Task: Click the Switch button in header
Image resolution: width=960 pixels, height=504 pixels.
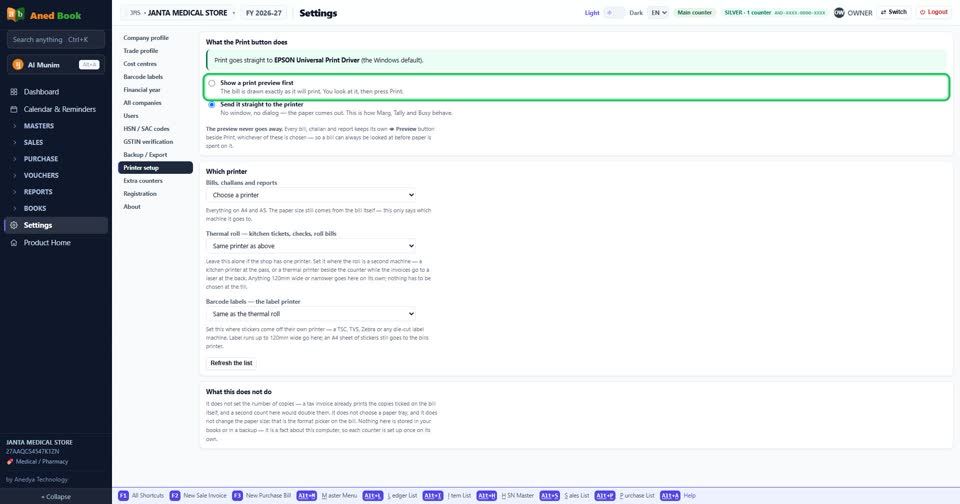Action: point(894,12)
